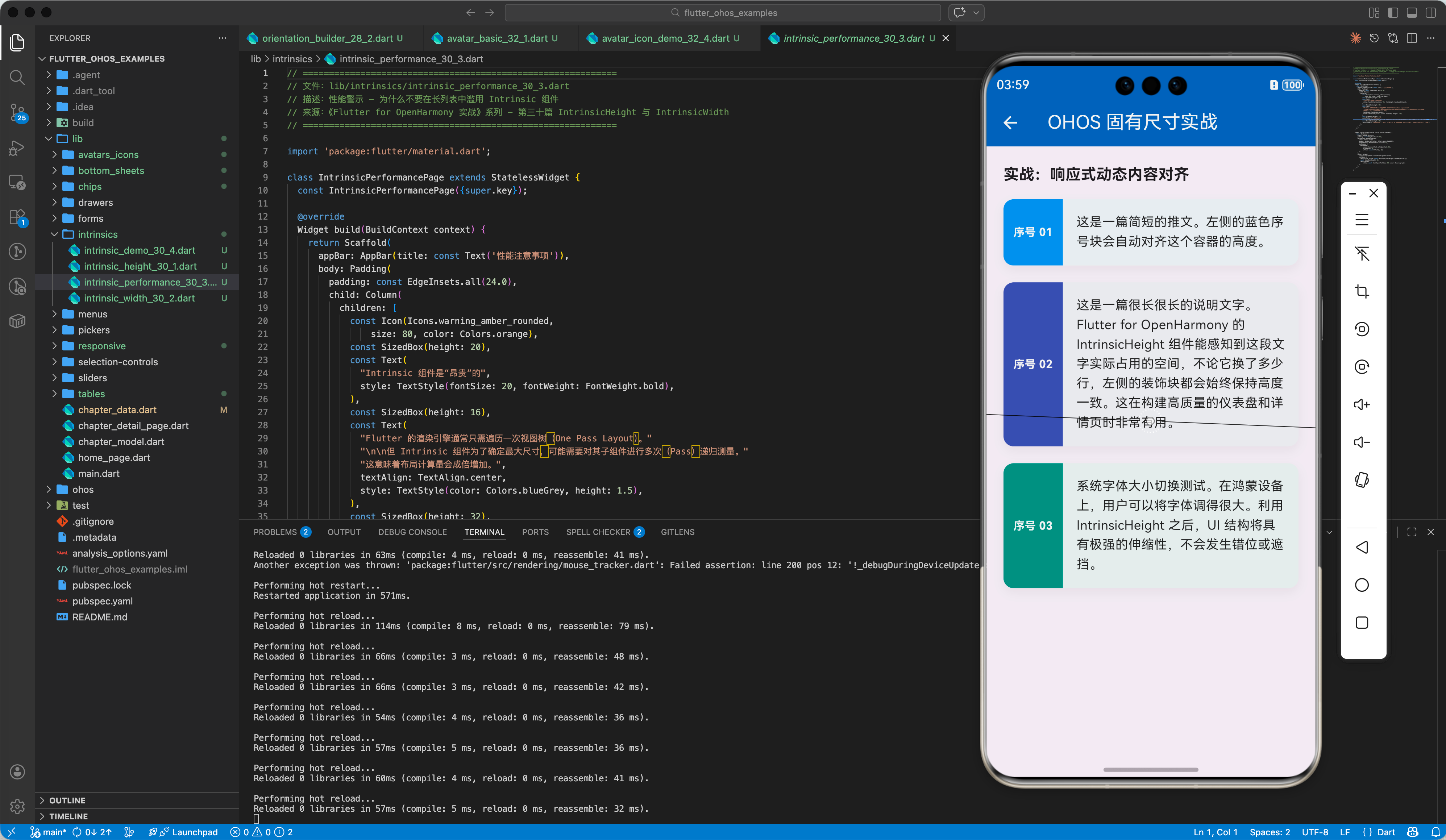Open the avatar_basic_32_1.dart editor tab
This screenshot has height=840, width=1446.
496,38
